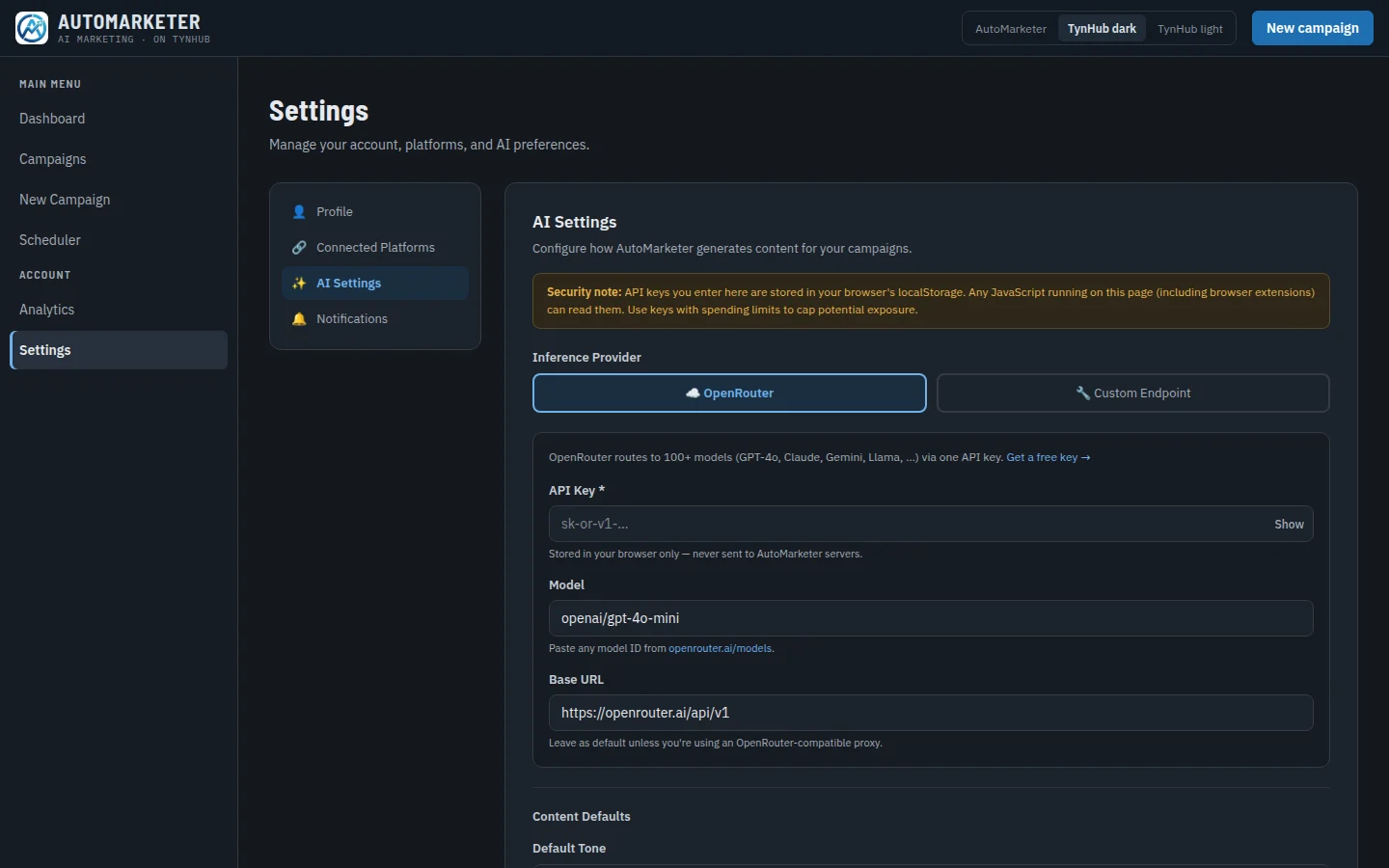Click the wrench icon on Custom Endpoint

pos(1083,393)
